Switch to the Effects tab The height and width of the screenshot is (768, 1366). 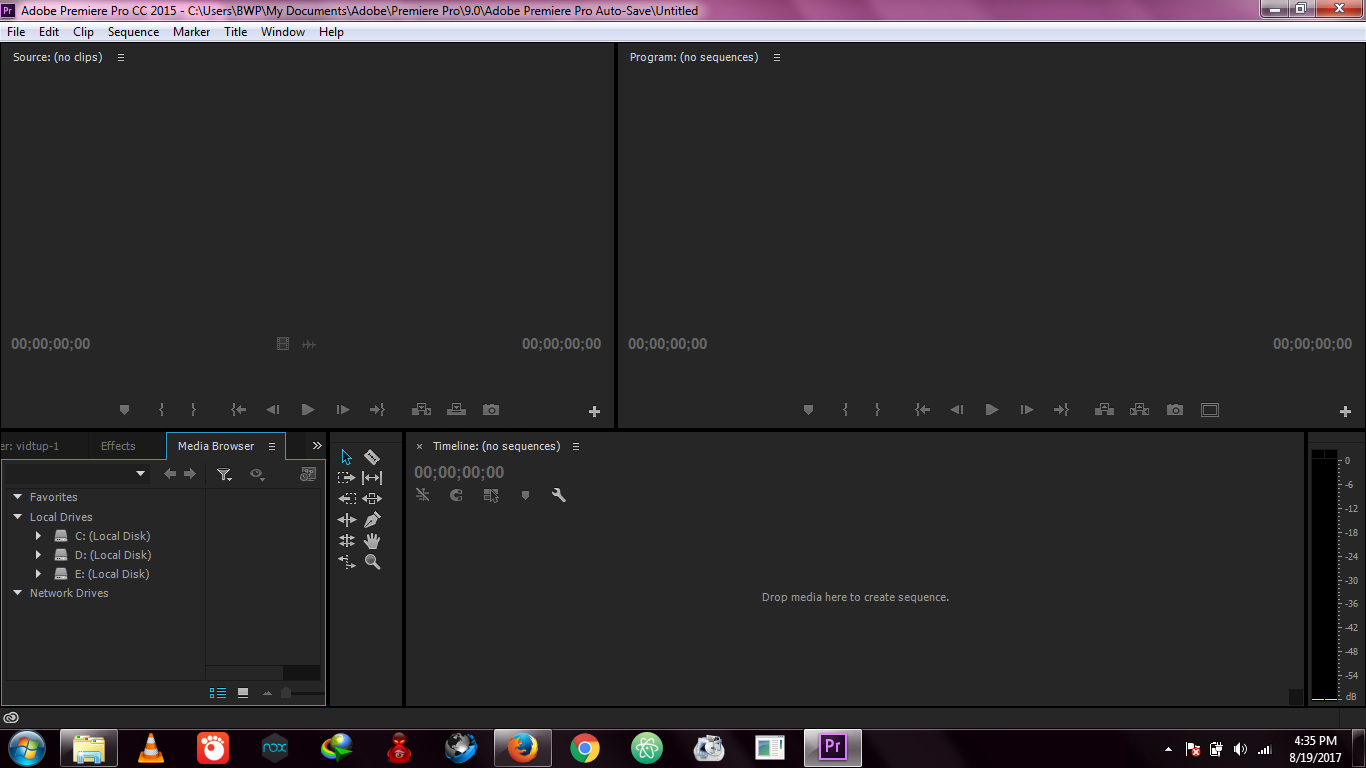click(x=118, y=446)
